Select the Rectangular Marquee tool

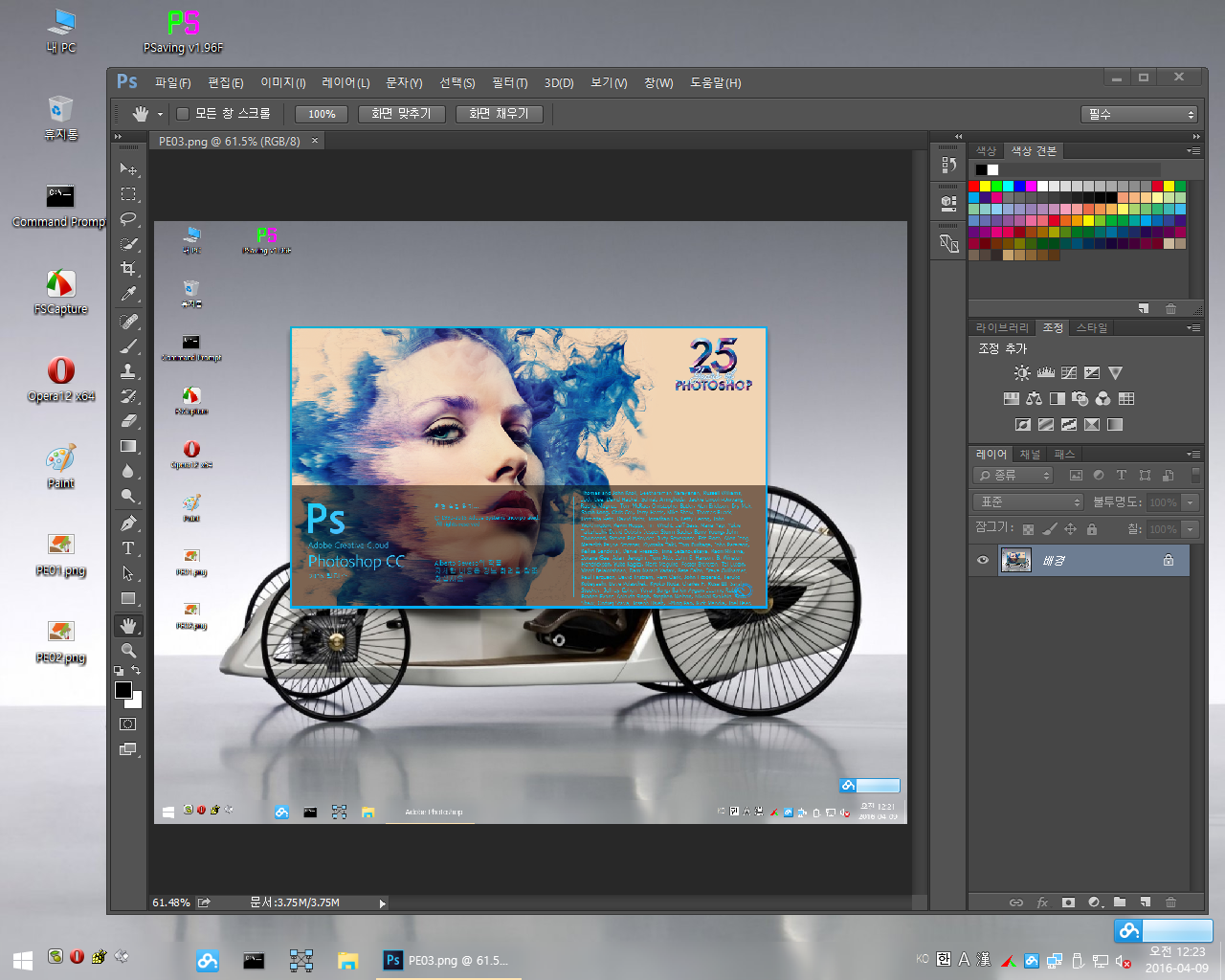(x=128, y=194)
